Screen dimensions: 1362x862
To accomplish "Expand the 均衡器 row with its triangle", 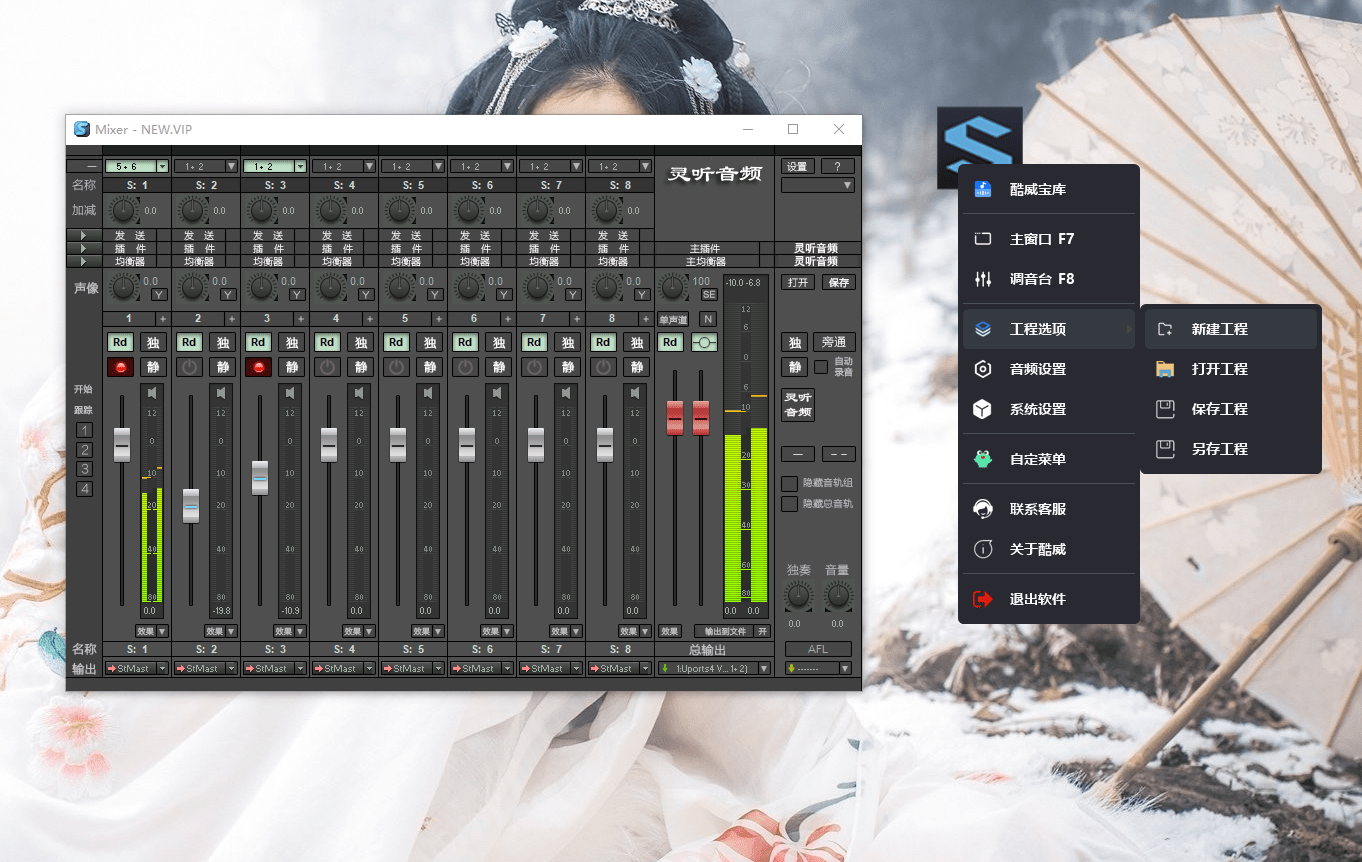I will coord(83,262).
